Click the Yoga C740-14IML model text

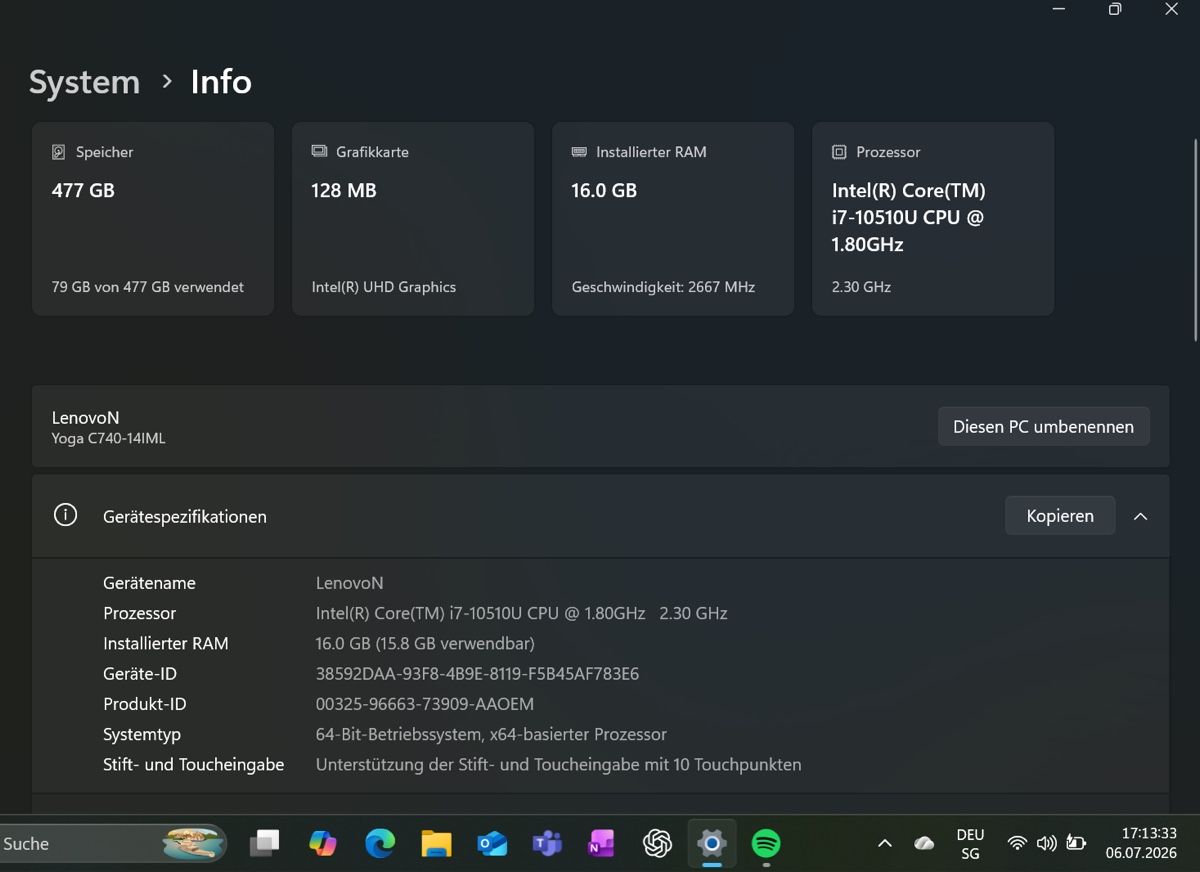point(108,438)
